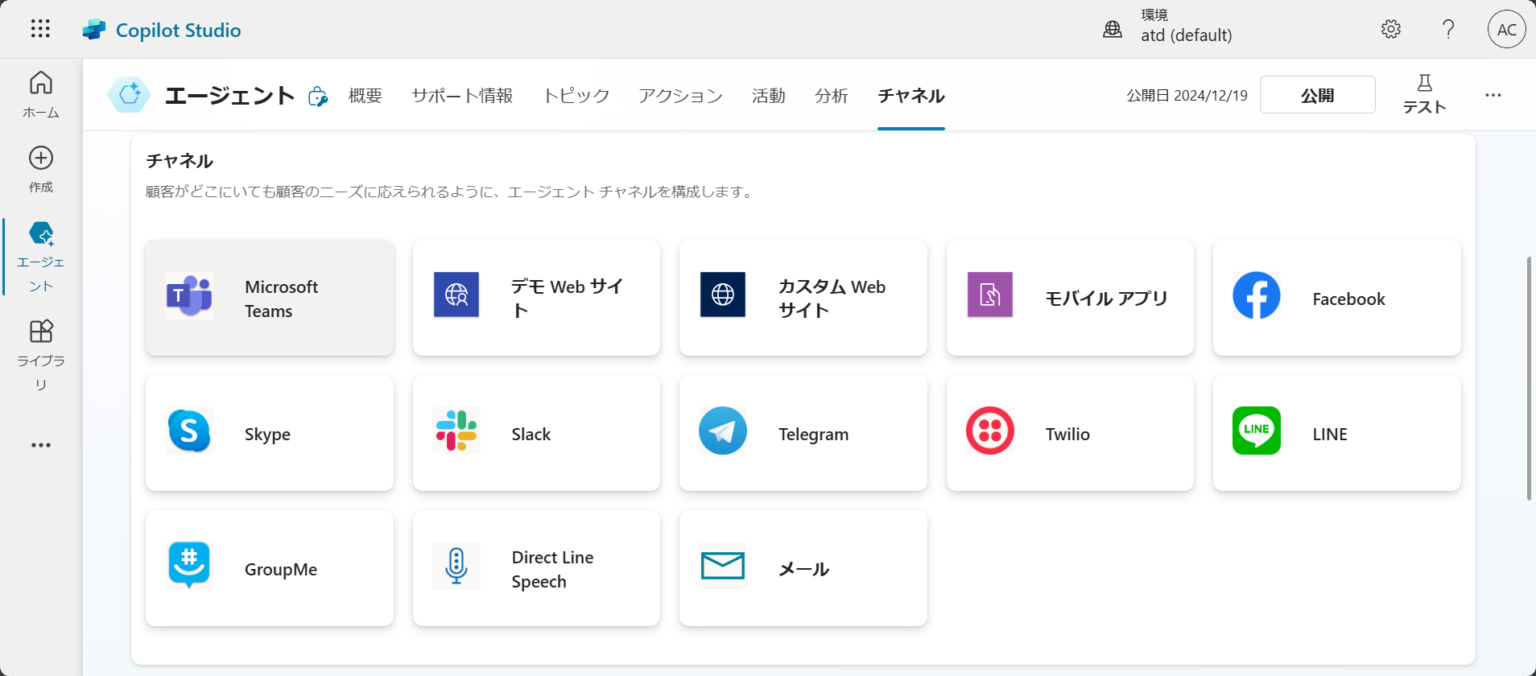Open the Direct Line Speech channel
The width and height of the screenshot is (1536, 676).
[536, 568]
